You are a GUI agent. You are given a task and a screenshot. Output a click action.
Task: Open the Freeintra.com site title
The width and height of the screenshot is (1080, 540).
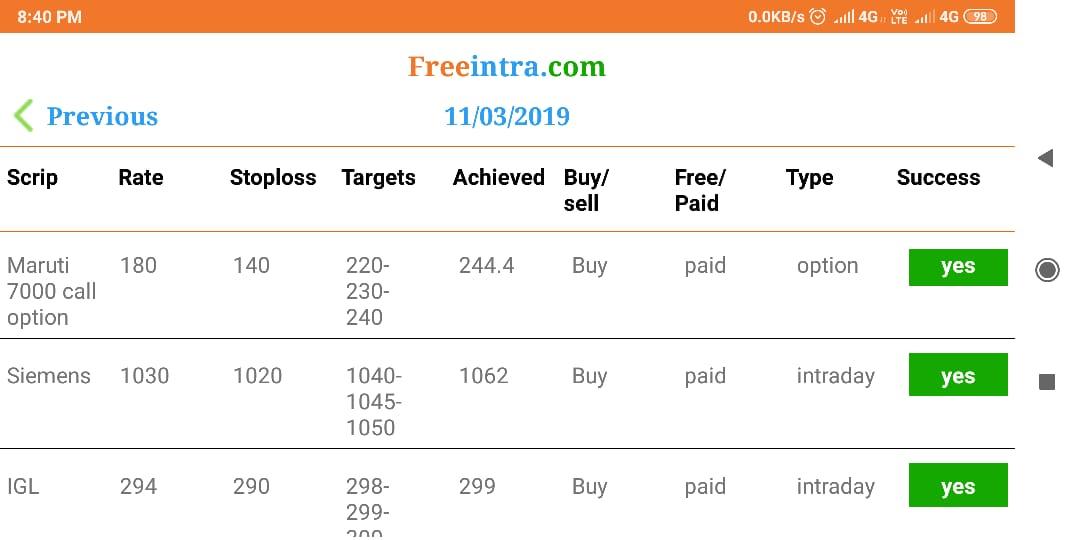pyautogui.click(x=506, y=67)
